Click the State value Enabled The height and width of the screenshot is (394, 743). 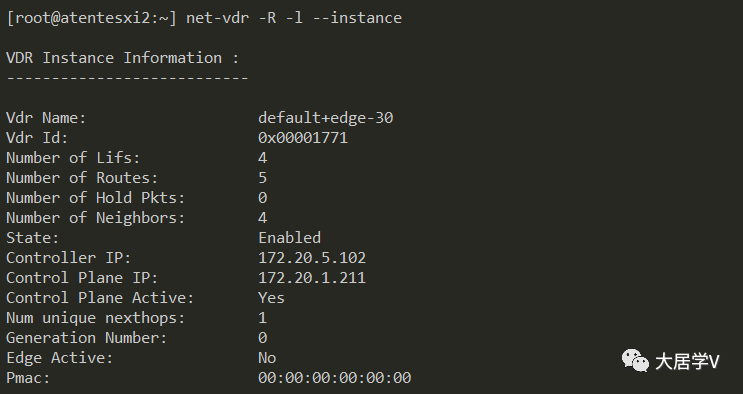point(290,238)
